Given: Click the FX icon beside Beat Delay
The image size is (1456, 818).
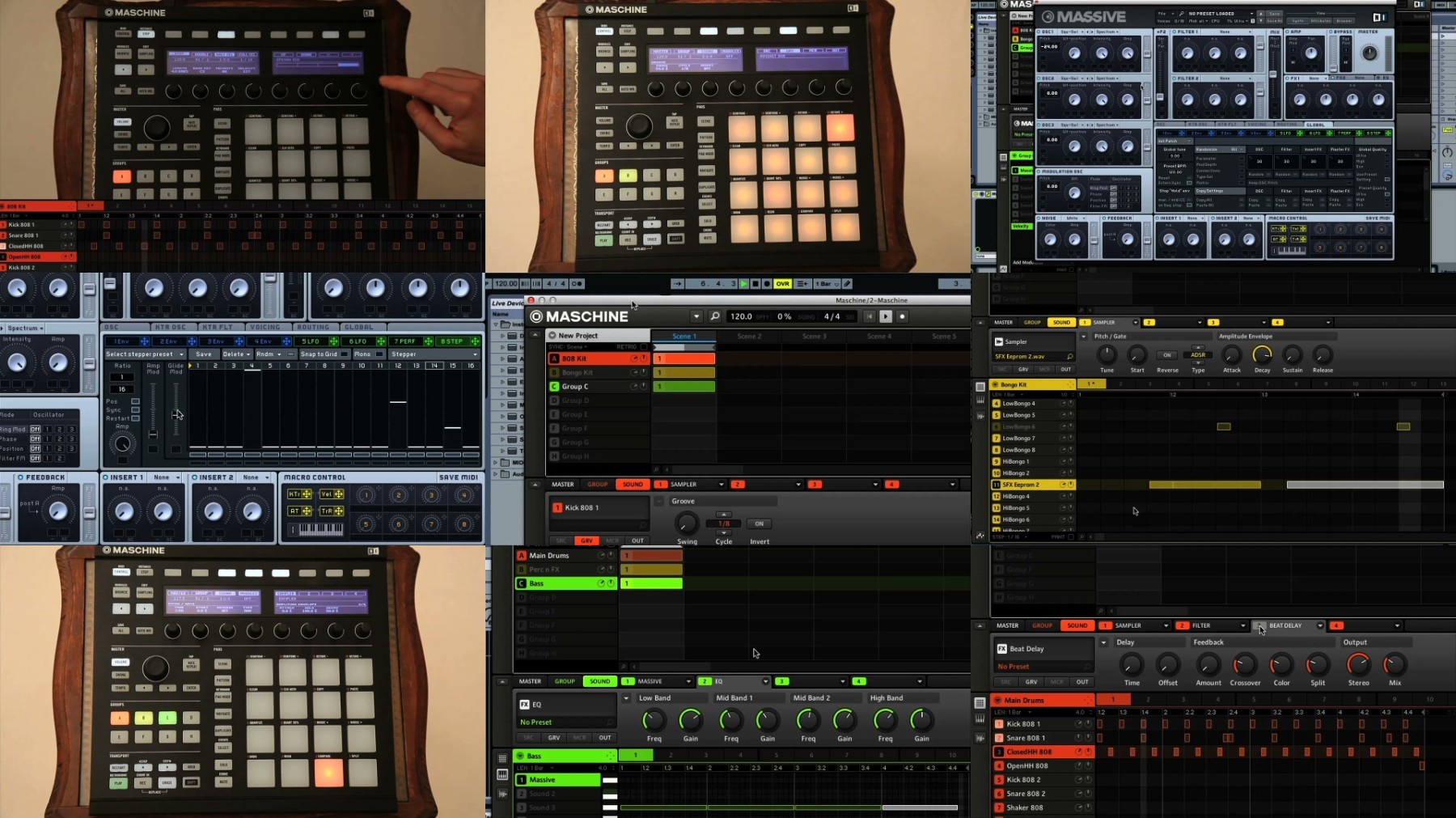Looking at the screenshot, I should click(1001, 649).
